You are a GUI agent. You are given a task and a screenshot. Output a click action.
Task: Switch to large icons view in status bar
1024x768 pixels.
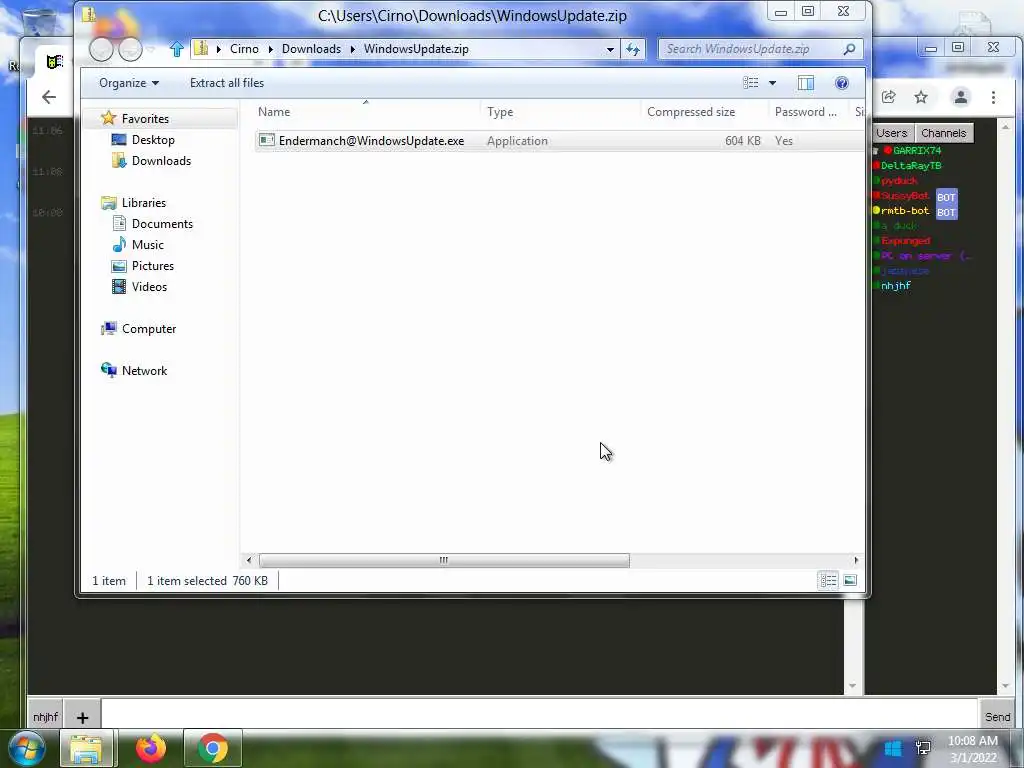pyautogui.click(x=850, y=581)
